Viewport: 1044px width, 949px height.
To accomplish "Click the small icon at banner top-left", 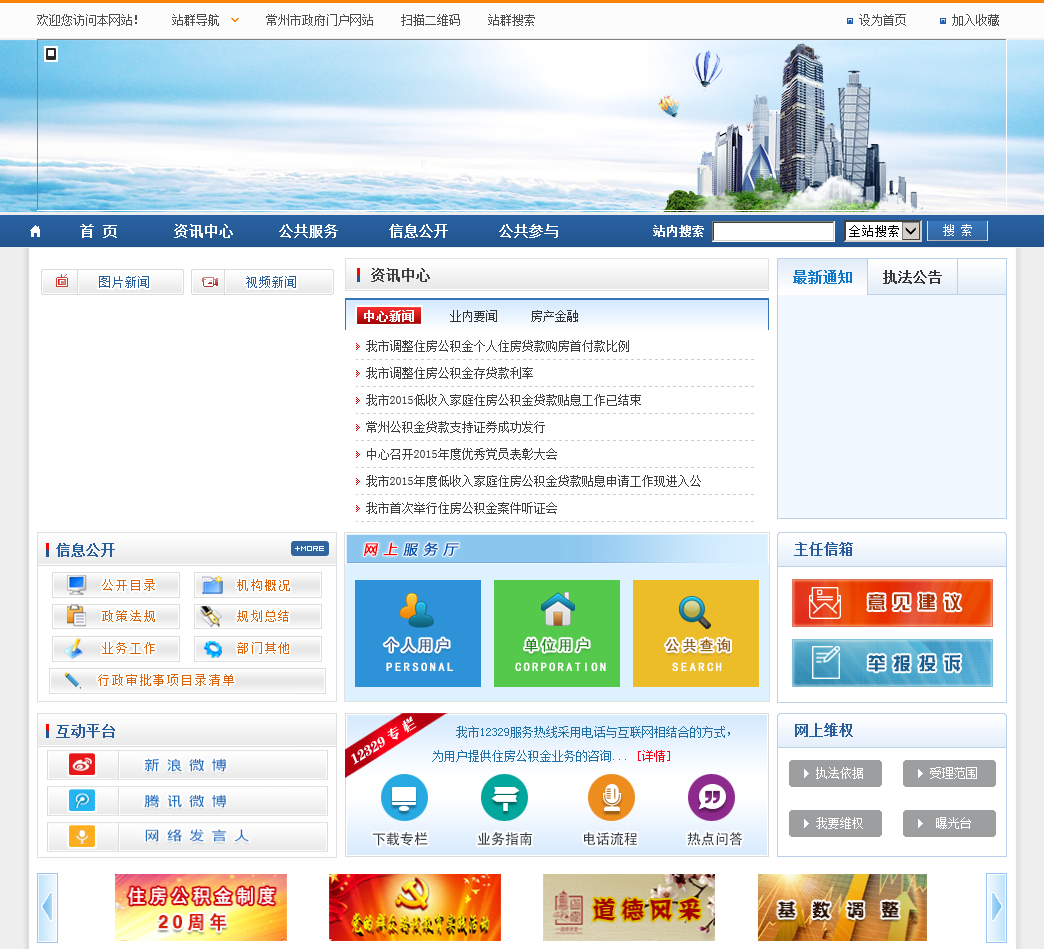I will click(51, 54).
